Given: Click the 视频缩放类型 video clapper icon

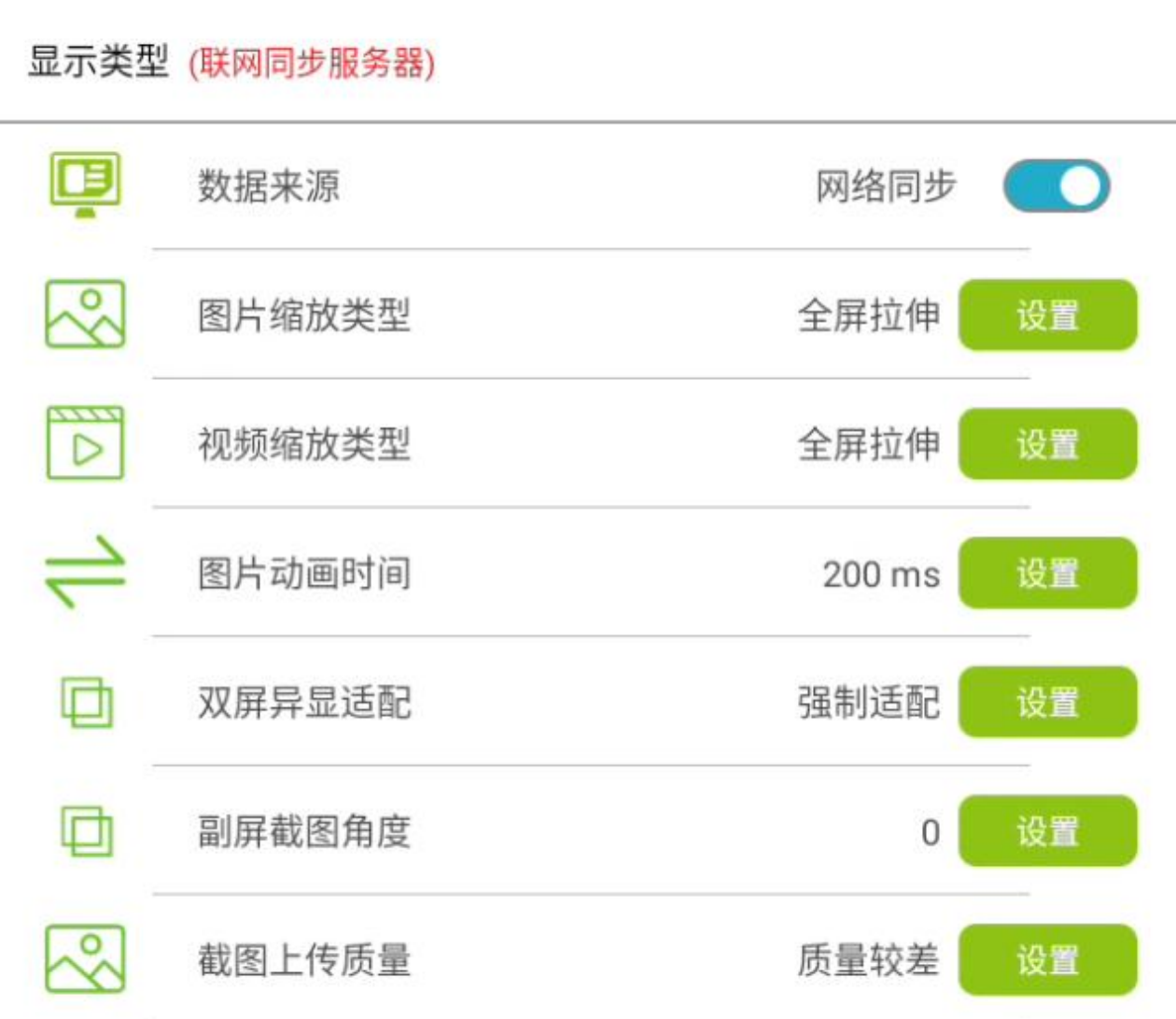Looking at the screenshot, I should [x=85, y=443].
